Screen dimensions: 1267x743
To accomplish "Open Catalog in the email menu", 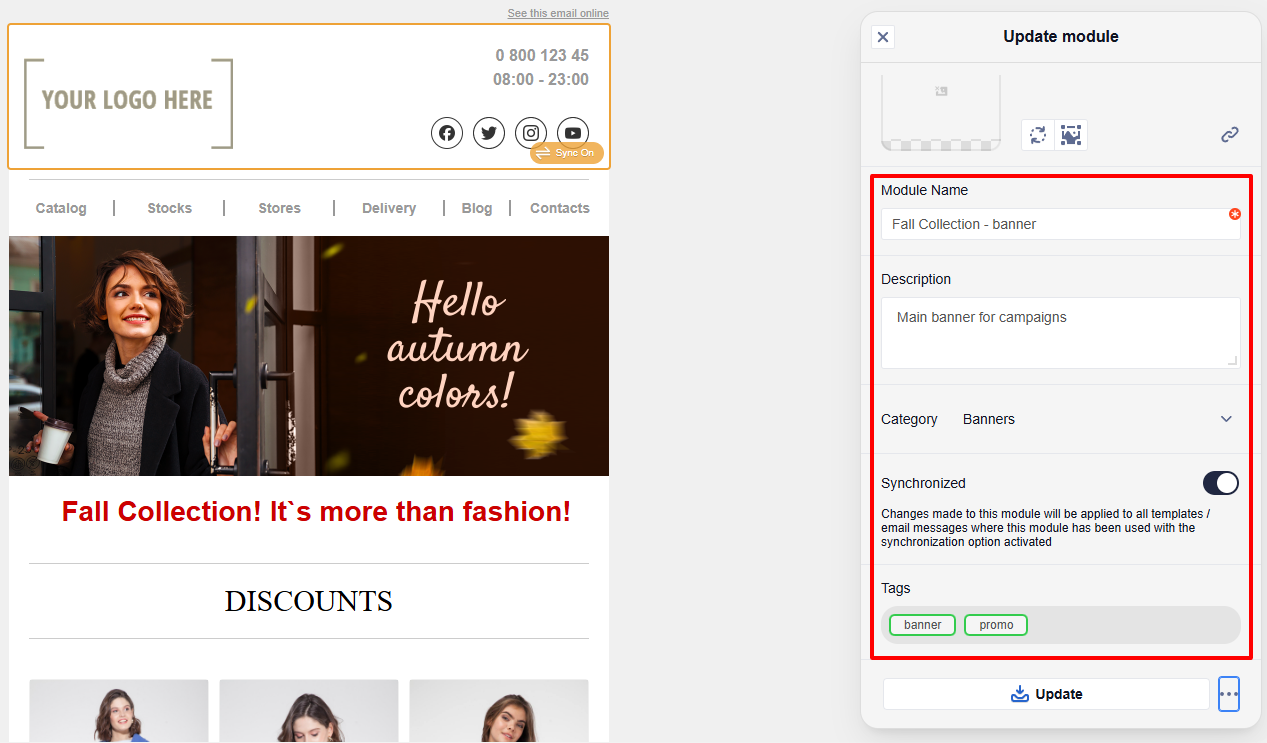I will tap(61, 208).
